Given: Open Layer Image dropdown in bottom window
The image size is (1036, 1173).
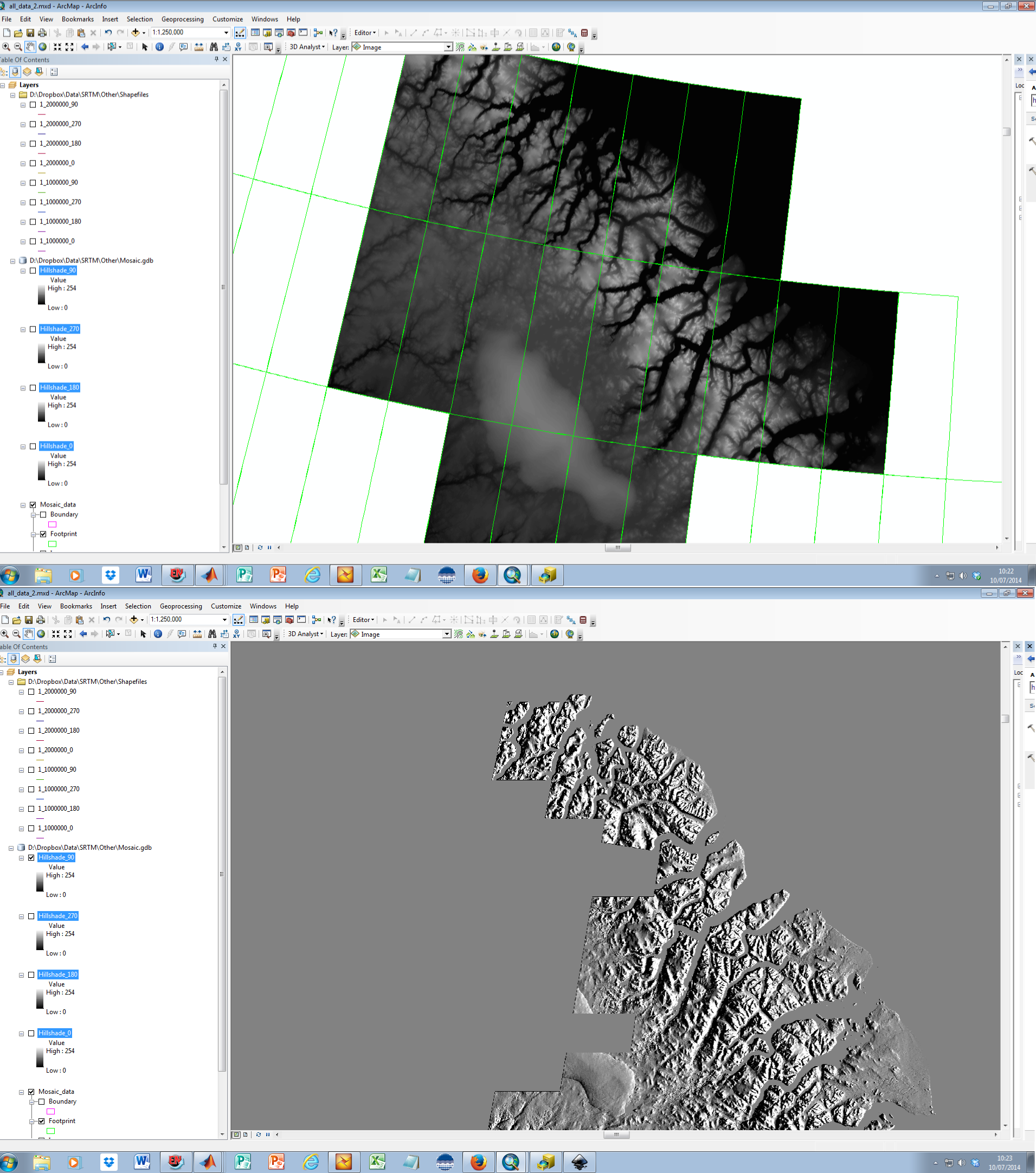Looking at the screenshot, I should pos(446,634).
